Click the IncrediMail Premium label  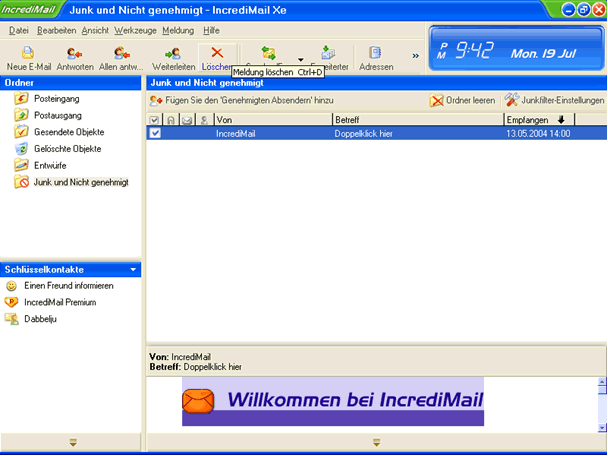[x=60, y=302]
